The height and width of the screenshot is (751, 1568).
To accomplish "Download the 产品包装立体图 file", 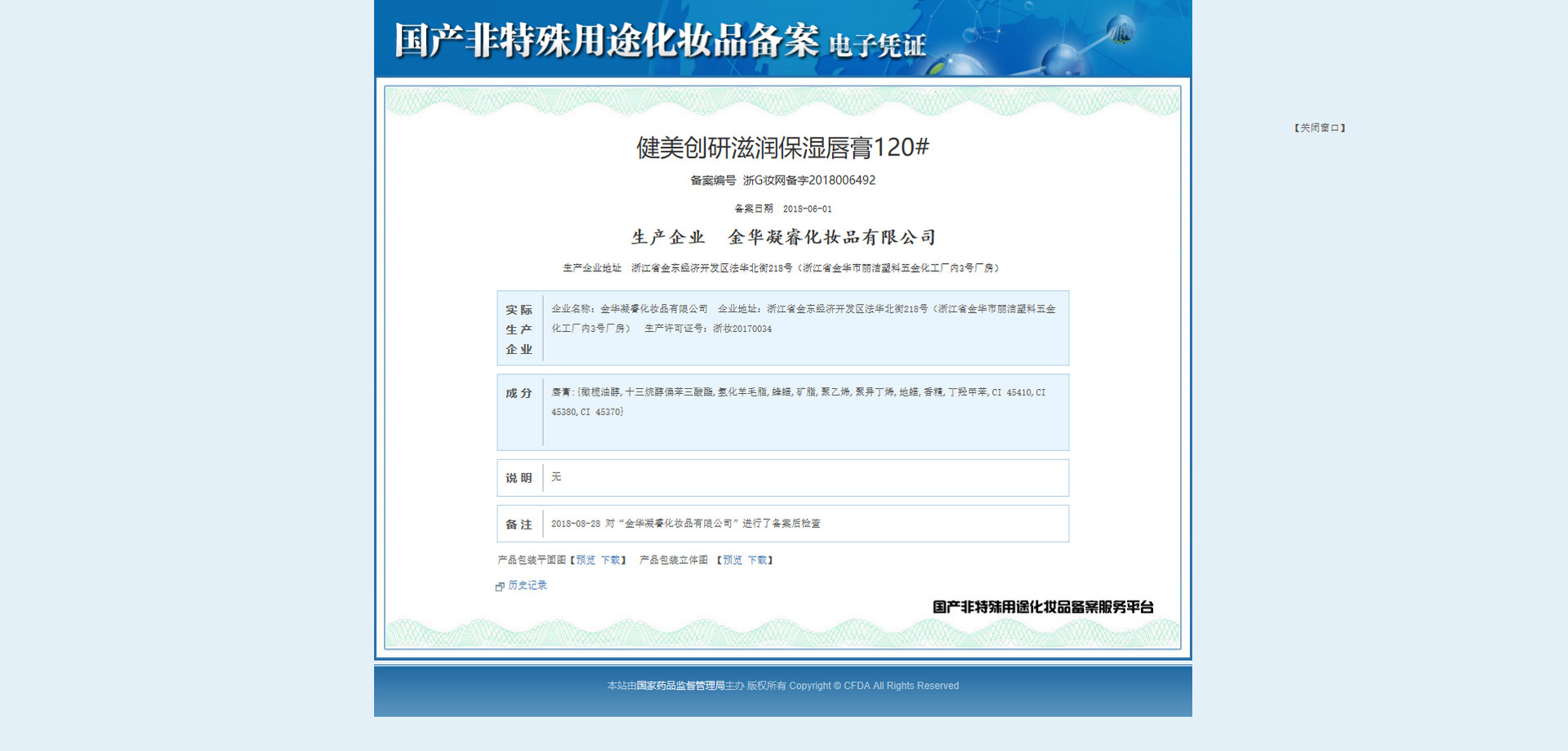I will click(x=757, y=560).
